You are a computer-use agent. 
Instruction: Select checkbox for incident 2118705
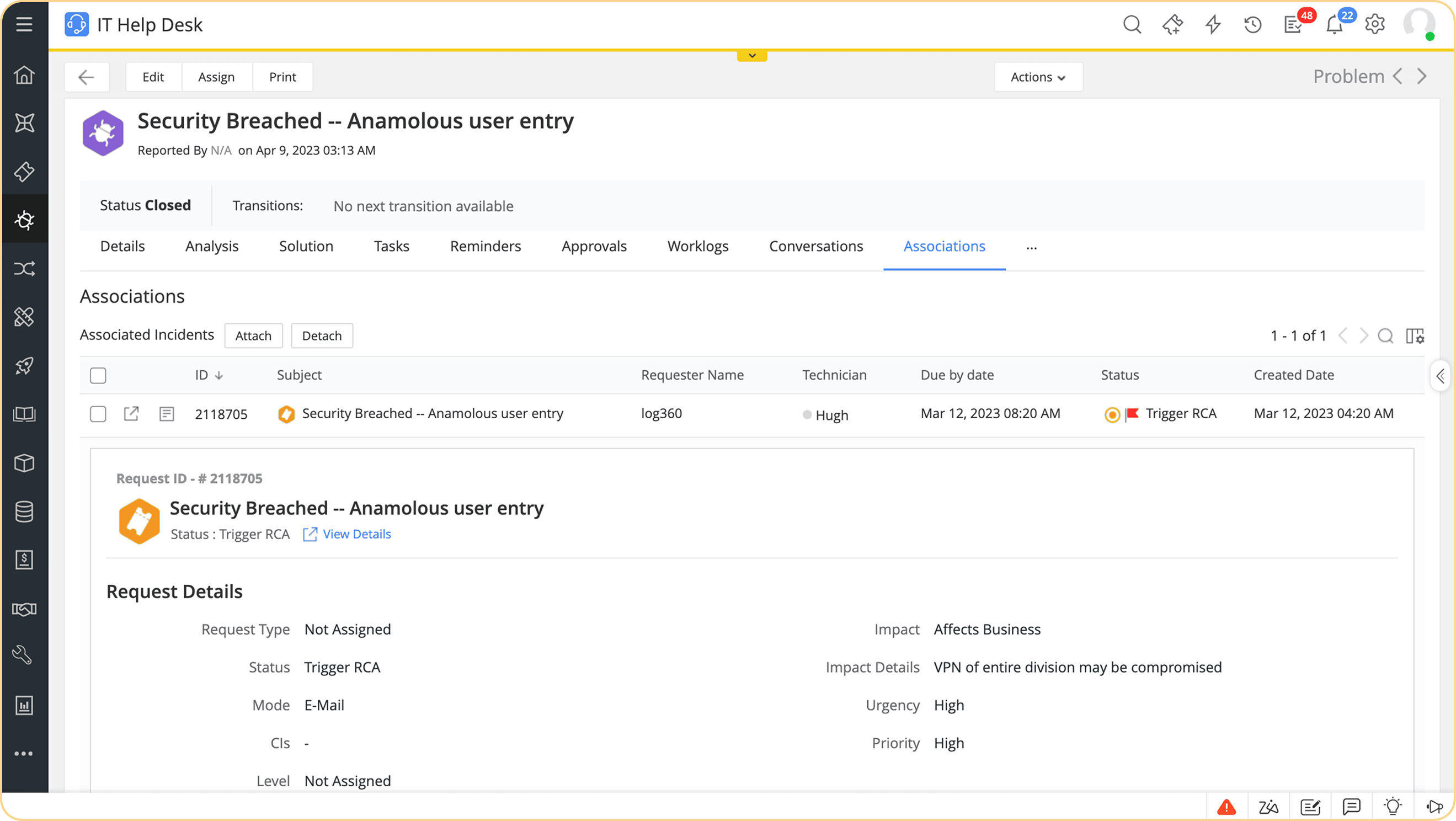click(x=98, y=414)
